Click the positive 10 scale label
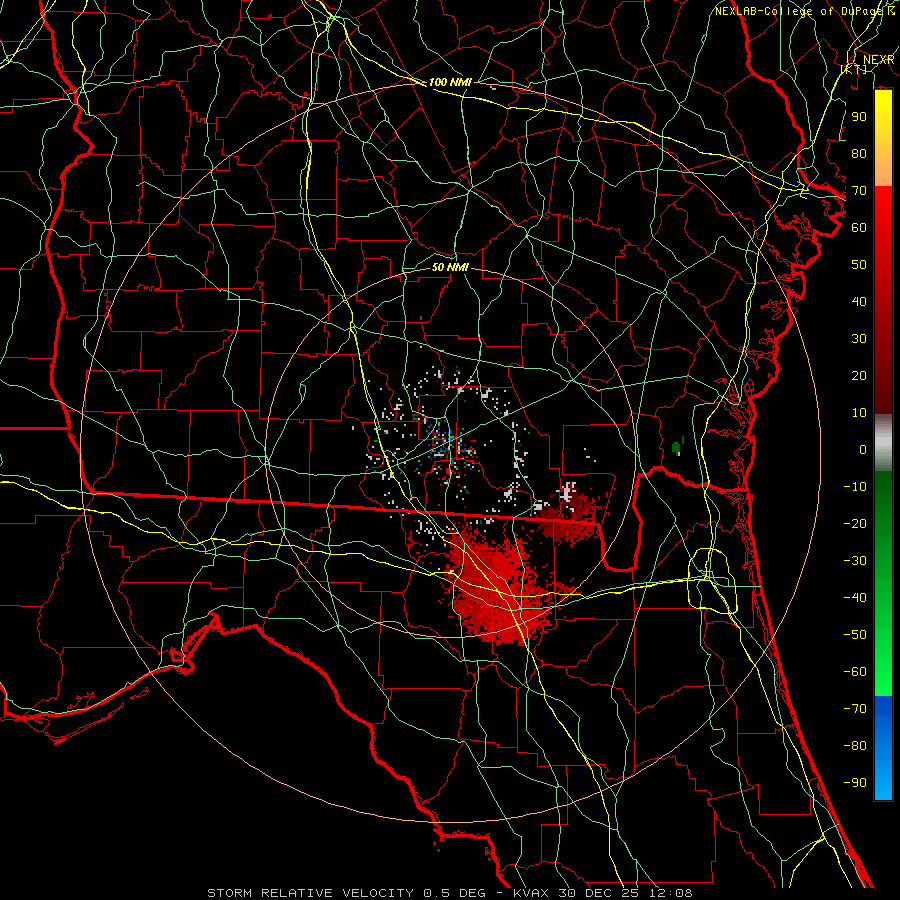 pos(859,413)
